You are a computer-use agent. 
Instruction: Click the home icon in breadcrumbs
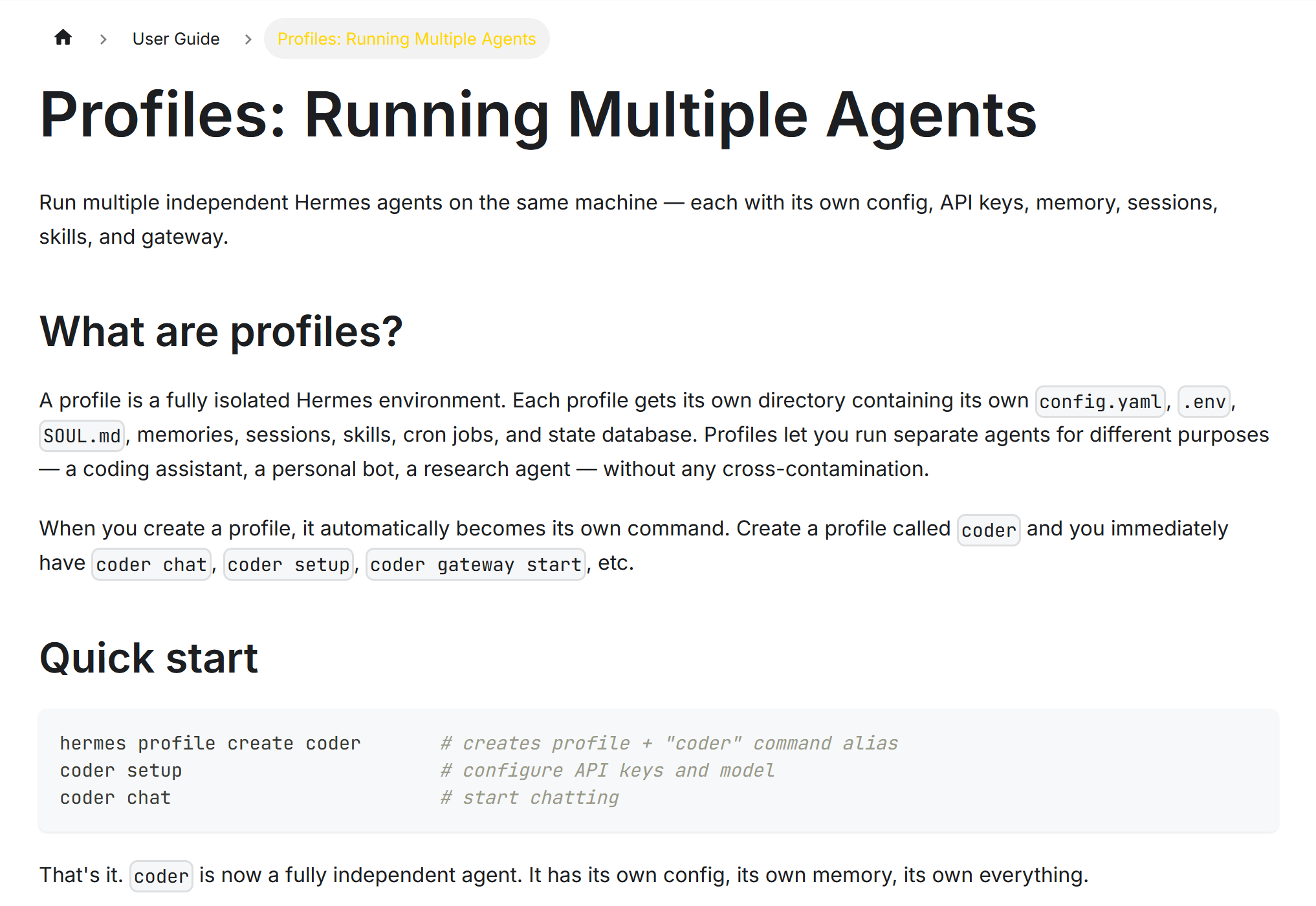click(63, 38)
